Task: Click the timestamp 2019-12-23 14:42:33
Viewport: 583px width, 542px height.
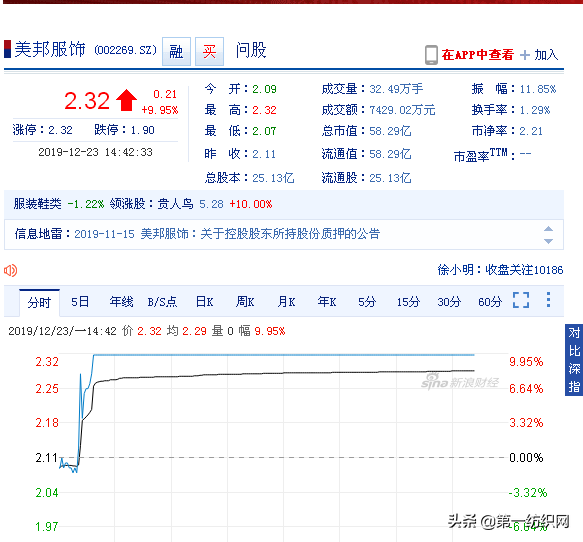Action: point(96,152)
